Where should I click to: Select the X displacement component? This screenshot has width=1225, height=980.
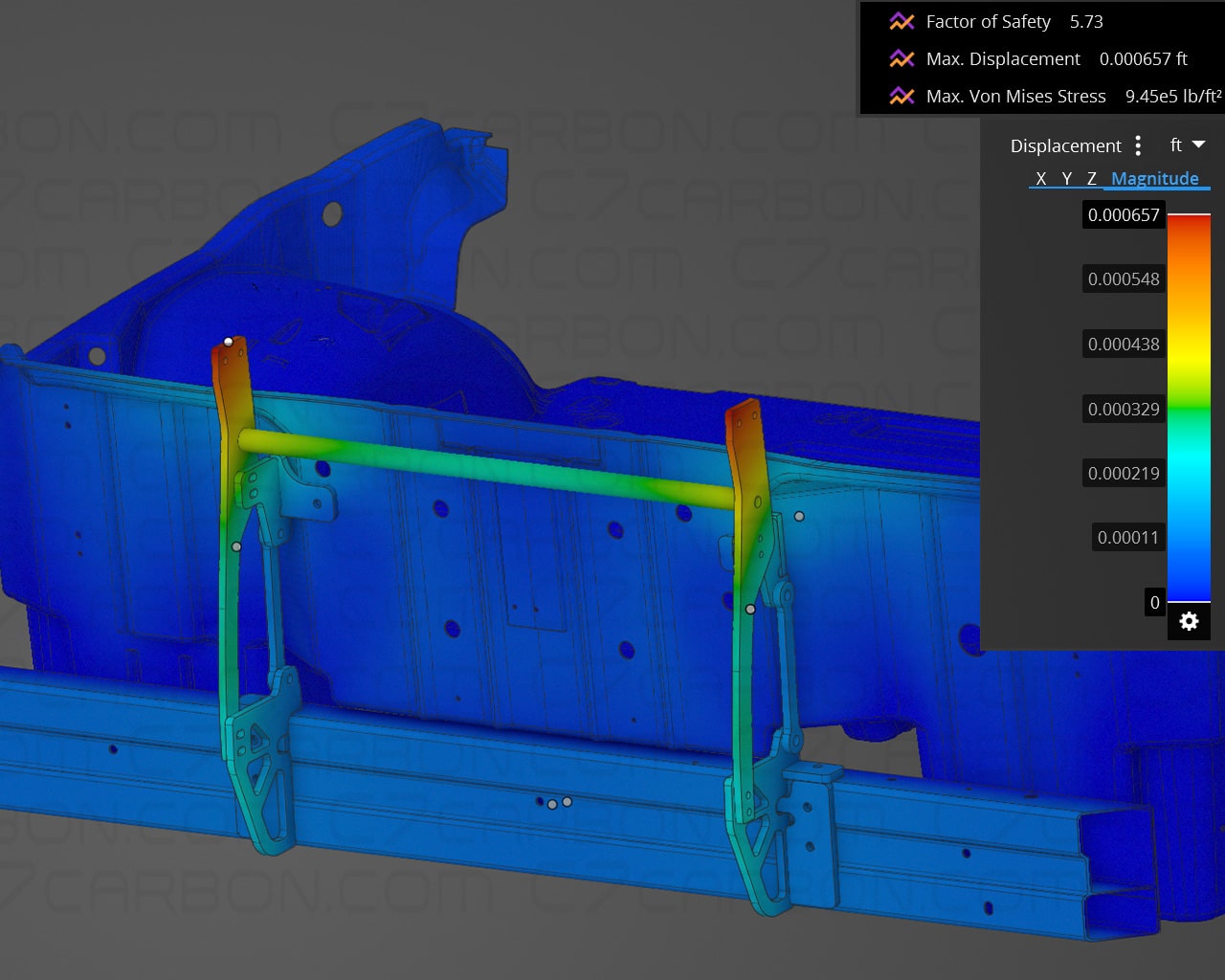click(1040, 178)
